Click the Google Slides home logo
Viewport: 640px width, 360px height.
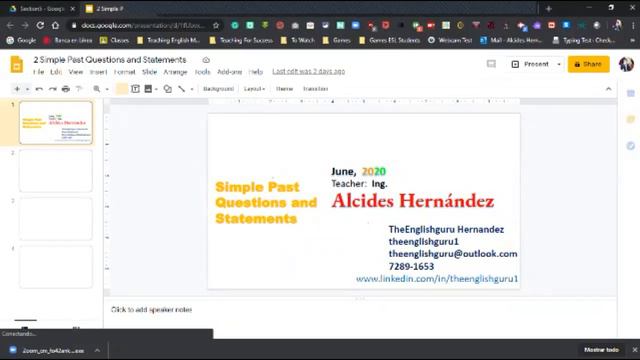tap(17, 64)
